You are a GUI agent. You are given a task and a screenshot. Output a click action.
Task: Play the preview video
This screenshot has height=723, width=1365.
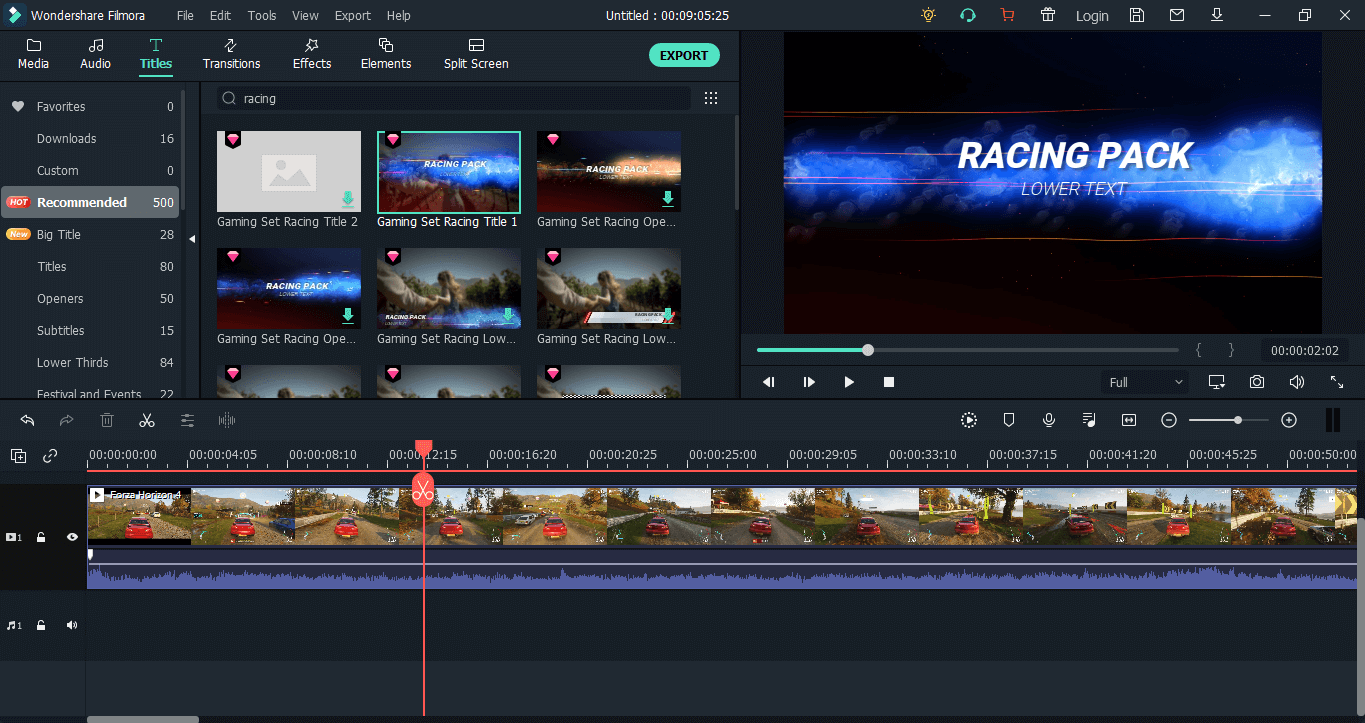pyautogui.click(x=849, y=382)
